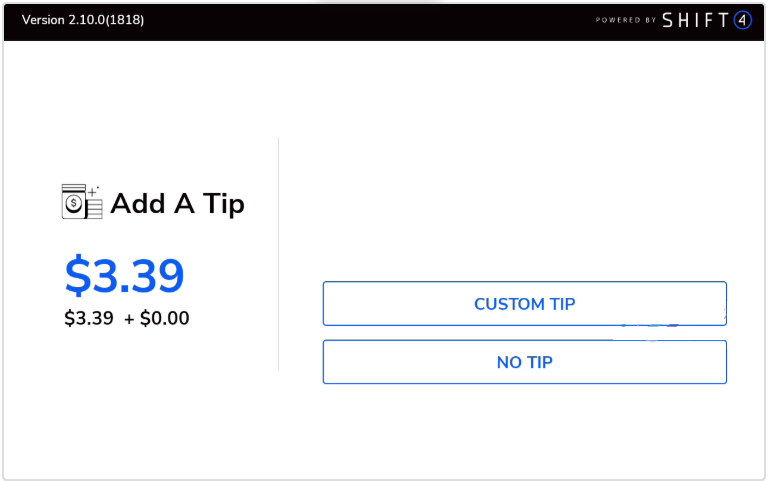Click the (1818) build number
Viewport: 769px width, 481px height.
(x=125, y=20)
